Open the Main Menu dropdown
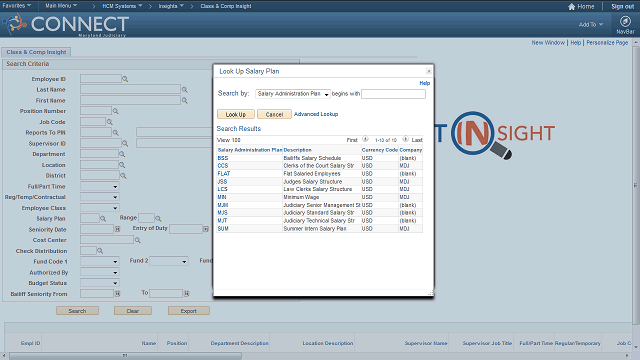 [61, 6]
